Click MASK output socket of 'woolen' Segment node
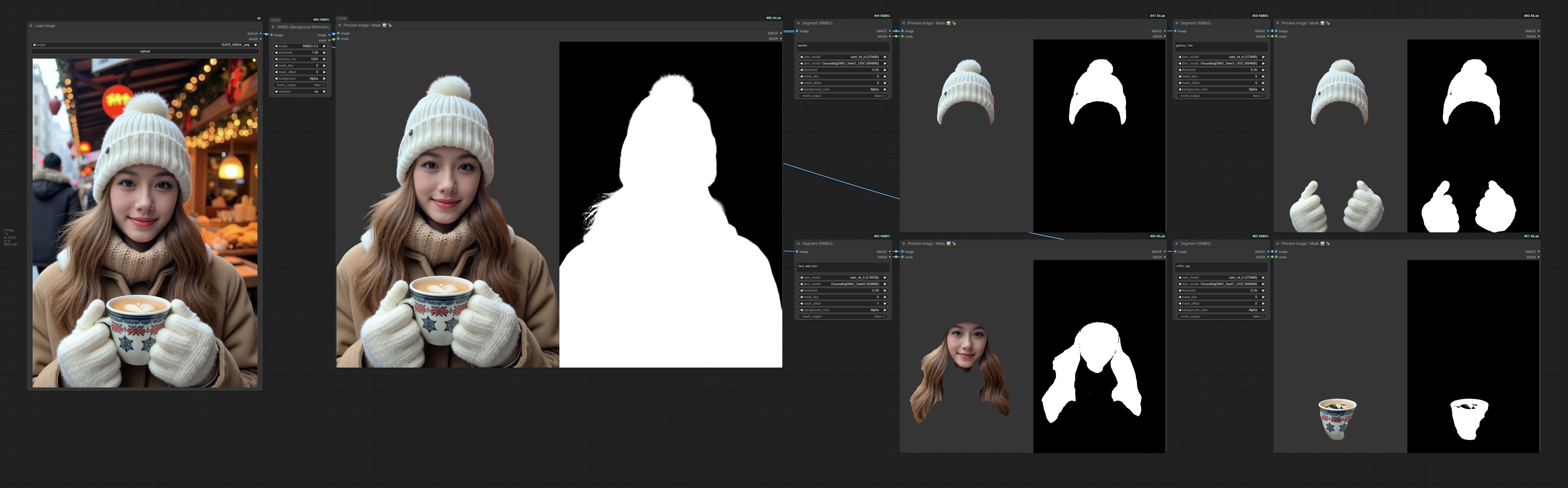This screenshot has width=1568, height=488. (x=890, y=37)
